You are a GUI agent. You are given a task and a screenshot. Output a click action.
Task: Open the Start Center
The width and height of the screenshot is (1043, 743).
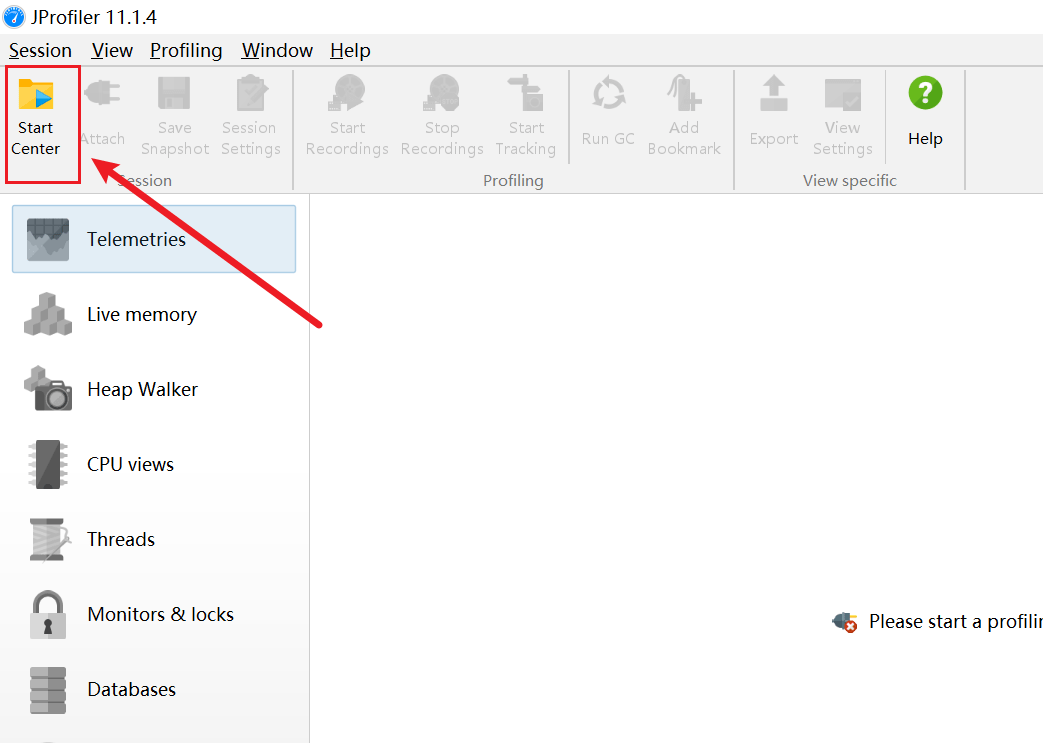click(37, 96)
